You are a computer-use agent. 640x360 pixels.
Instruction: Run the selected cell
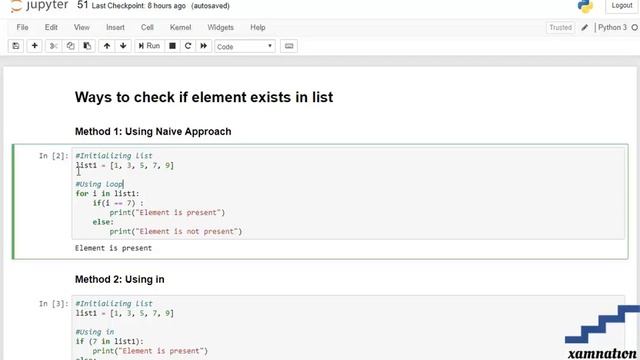pos(149,46)
